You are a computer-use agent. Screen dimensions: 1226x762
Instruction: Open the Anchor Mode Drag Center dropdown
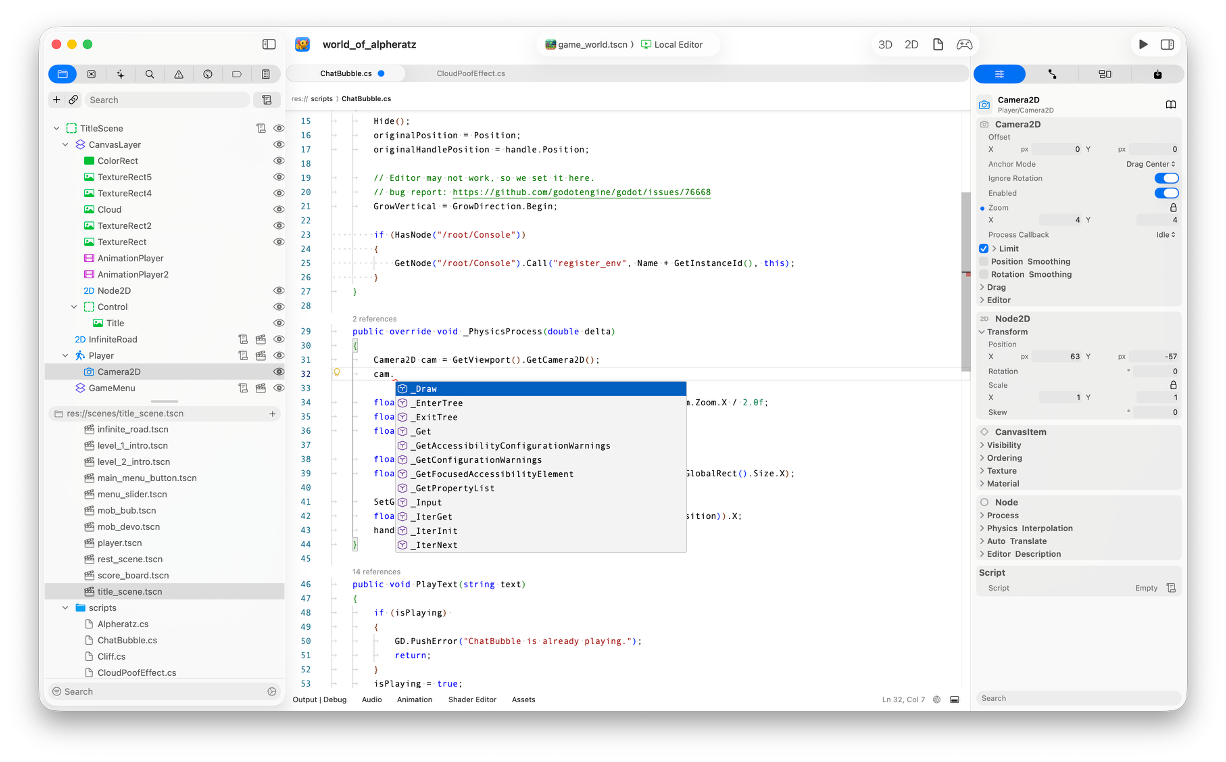pyautogui.click(x=1150, y=164)
